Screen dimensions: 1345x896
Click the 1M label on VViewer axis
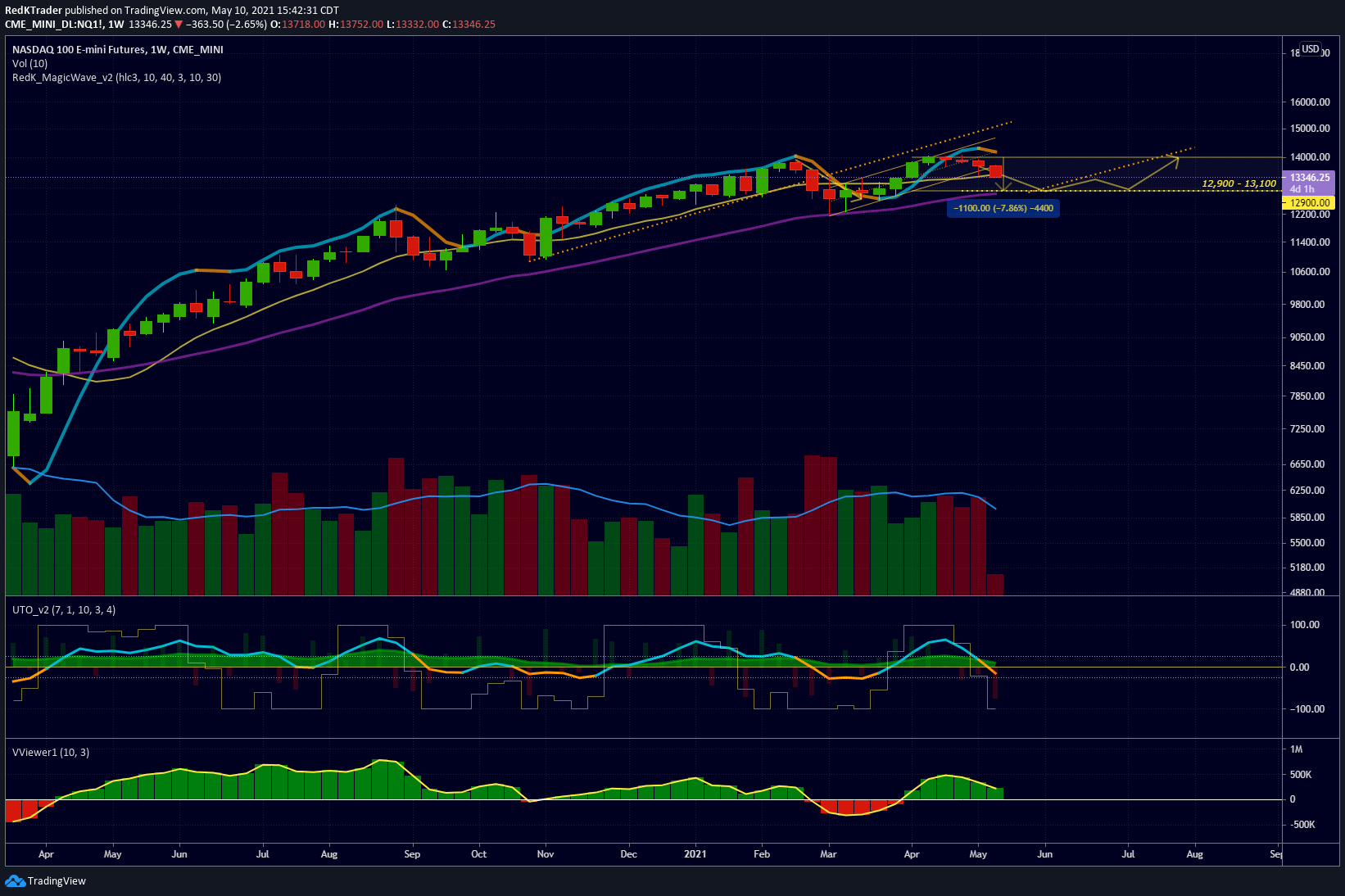pos(1296,749)
